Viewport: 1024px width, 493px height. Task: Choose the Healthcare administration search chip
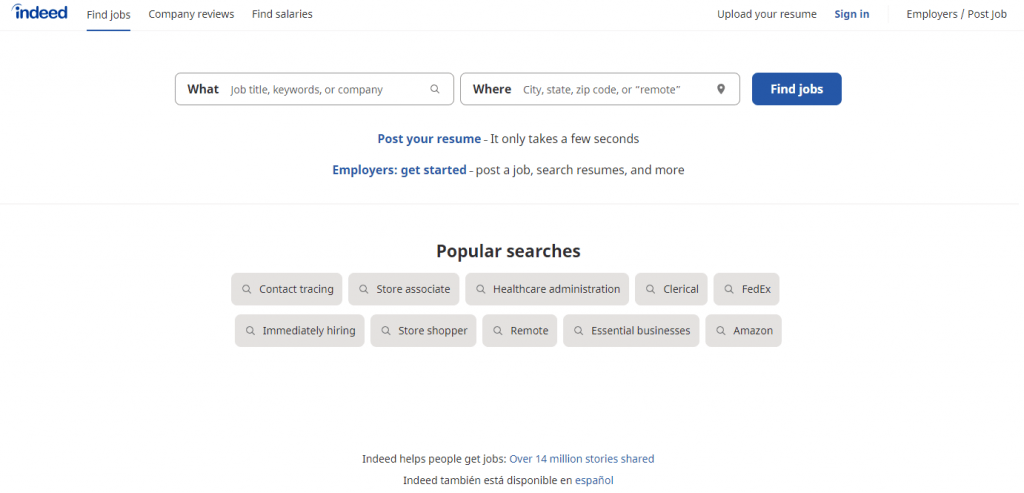click(547, 289)
